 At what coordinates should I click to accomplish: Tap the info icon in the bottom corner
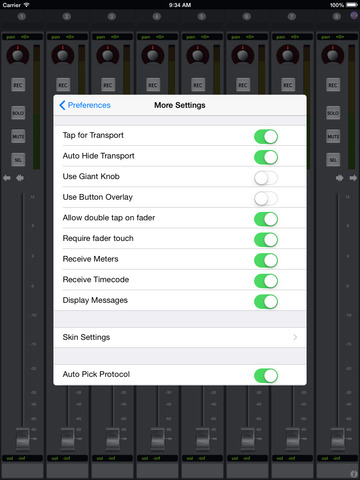point(354,473)
